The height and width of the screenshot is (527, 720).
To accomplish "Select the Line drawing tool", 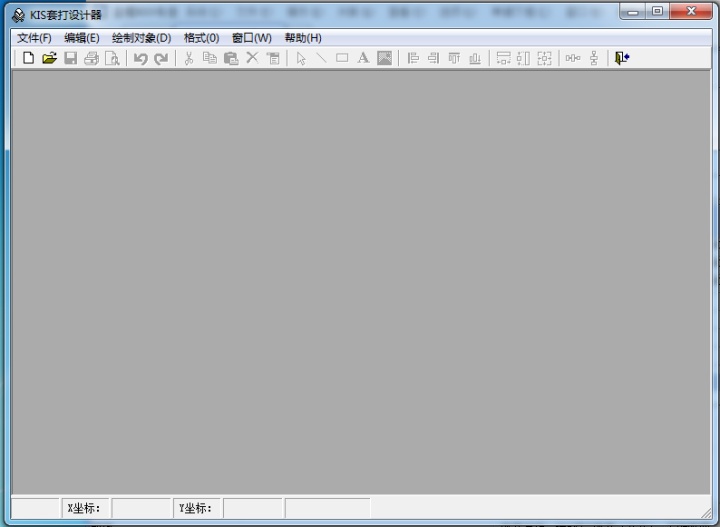I will [x=321, y=58].
